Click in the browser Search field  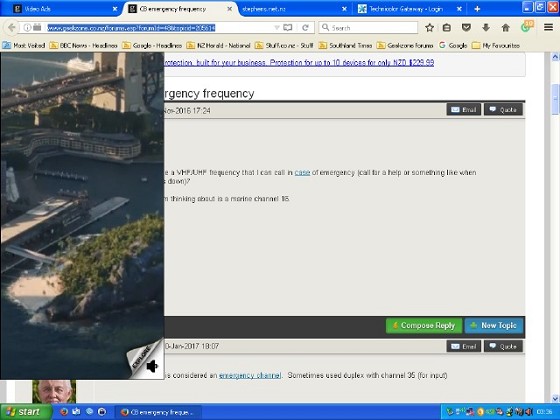368,28
